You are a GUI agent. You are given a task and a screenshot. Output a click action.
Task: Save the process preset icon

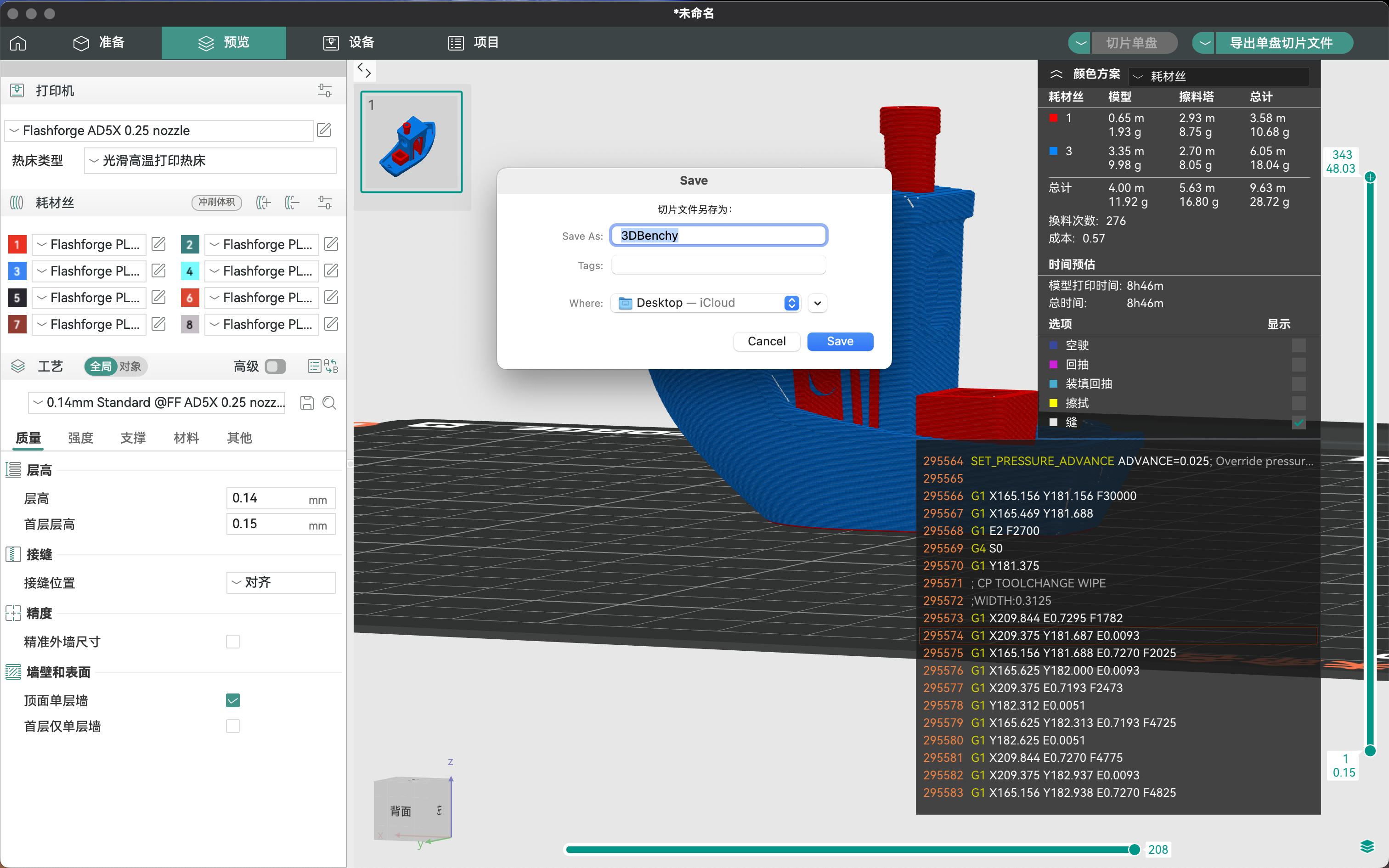[307, 402]
